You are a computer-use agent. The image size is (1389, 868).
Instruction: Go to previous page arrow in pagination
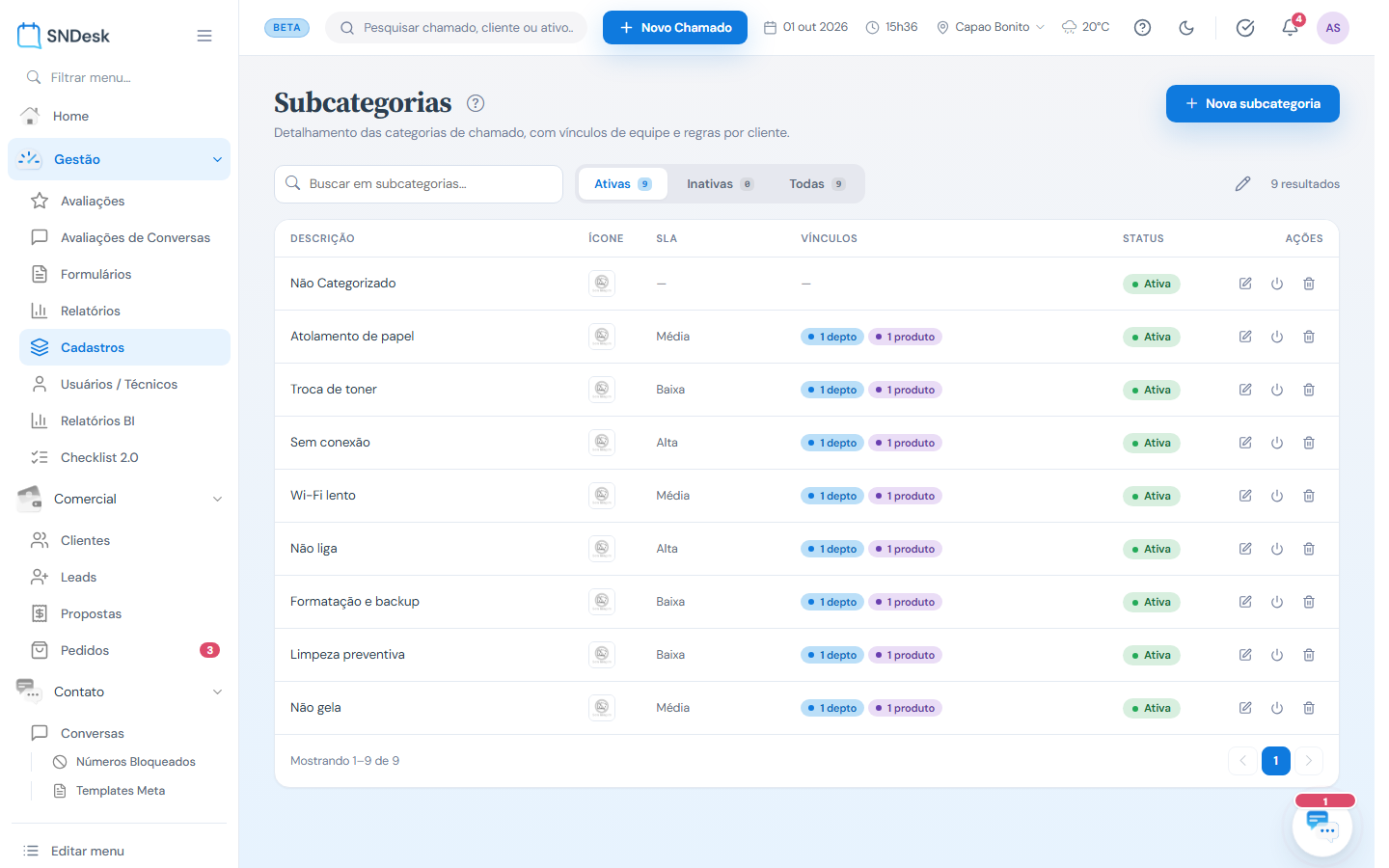coord(1242,761)
